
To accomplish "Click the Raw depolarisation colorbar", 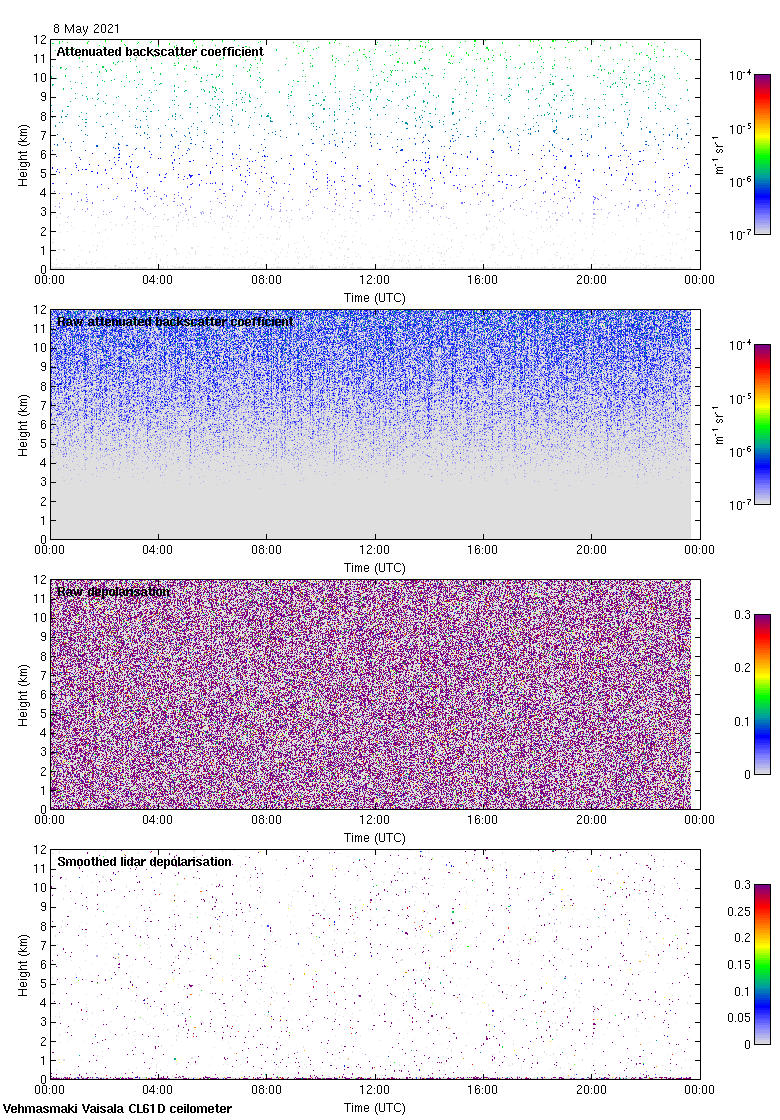I will click(x=761, y=694).
